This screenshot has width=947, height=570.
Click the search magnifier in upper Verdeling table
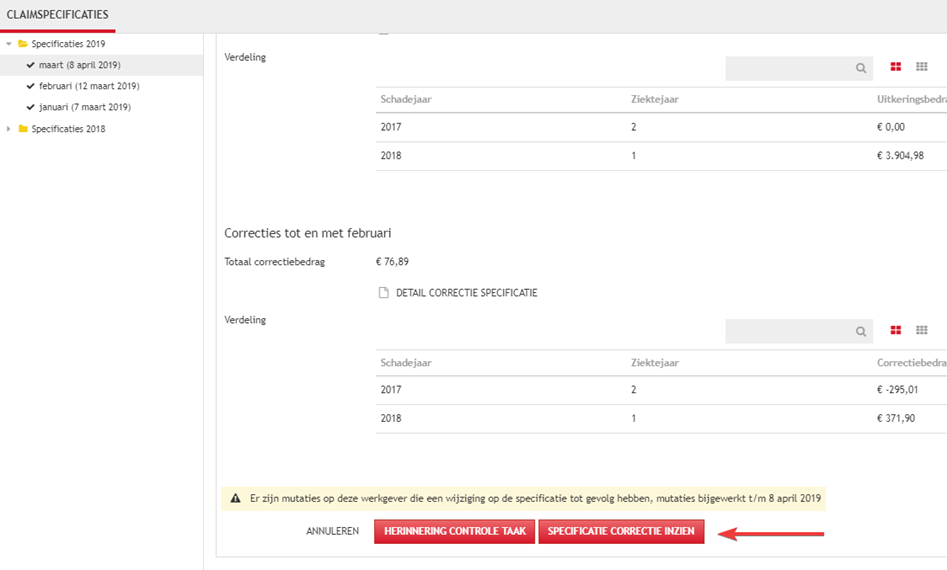(860, 68)
